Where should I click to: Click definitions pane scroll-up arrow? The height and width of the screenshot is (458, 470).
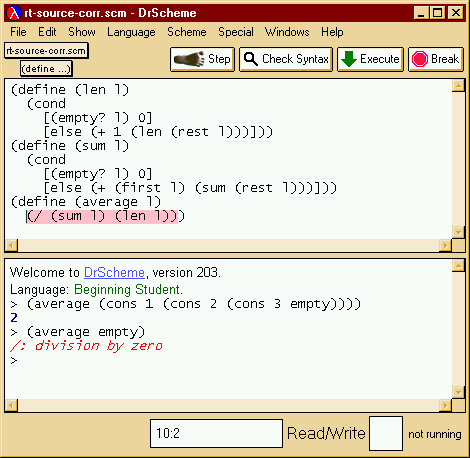(458, 86)
